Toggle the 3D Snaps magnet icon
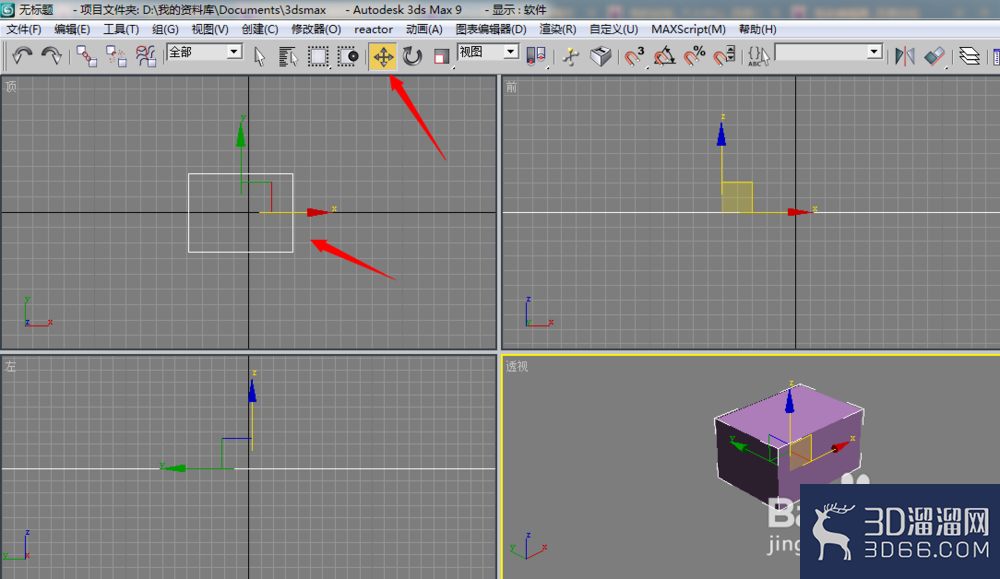 634,56
